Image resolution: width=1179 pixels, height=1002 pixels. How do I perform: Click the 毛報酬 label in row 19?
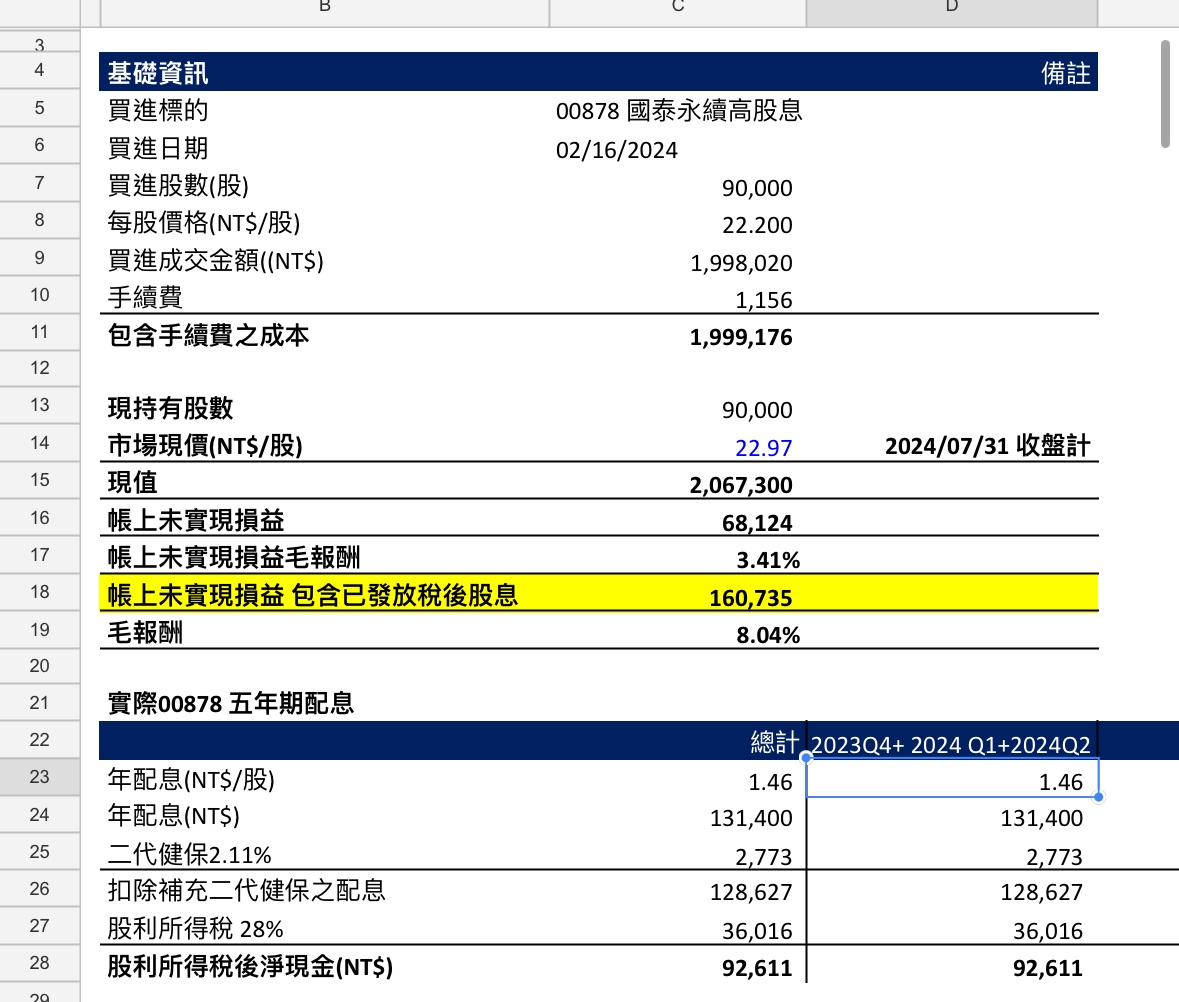point(145,632)
